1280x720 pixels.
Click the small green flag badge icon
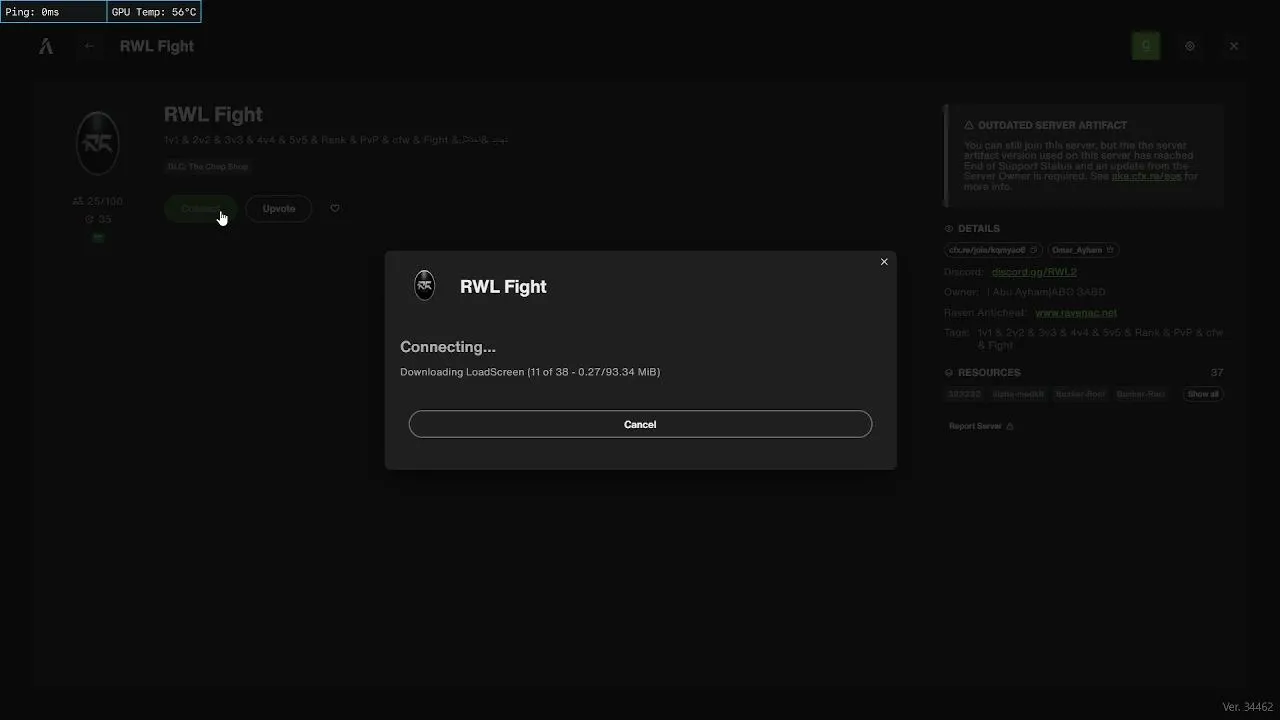point(98,238)
